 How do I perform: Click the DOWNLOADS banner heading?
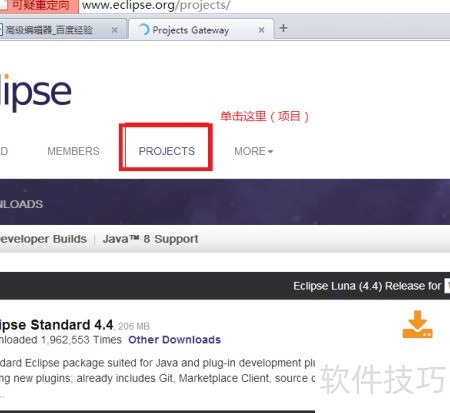tap(21, 204)
